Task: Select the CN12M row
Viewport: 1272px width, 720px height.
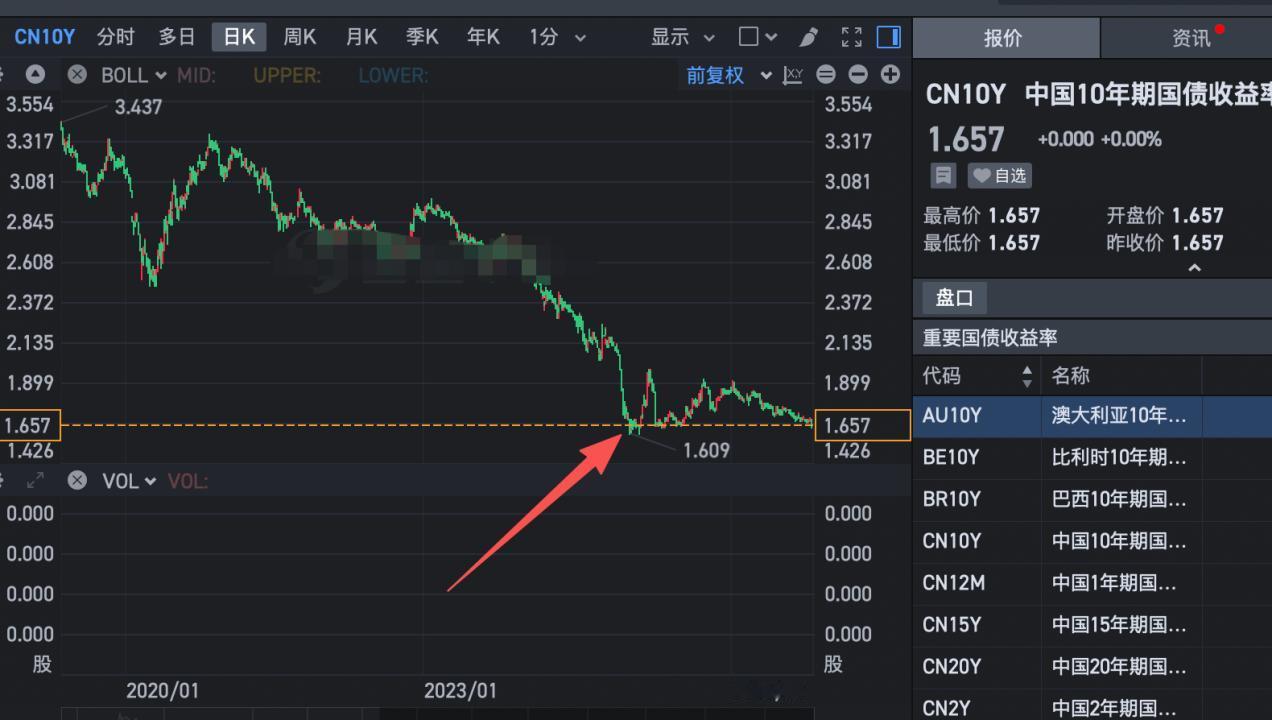Action: pos(1092,583)
